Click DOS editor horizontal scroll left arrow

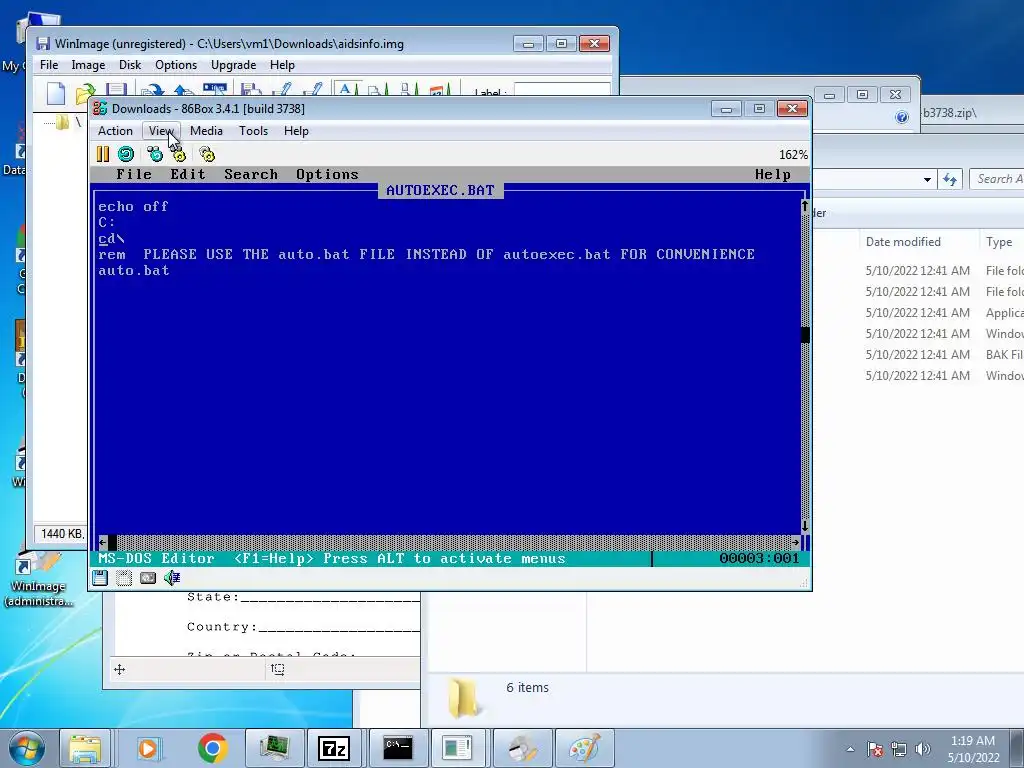(x=103, y=542)
